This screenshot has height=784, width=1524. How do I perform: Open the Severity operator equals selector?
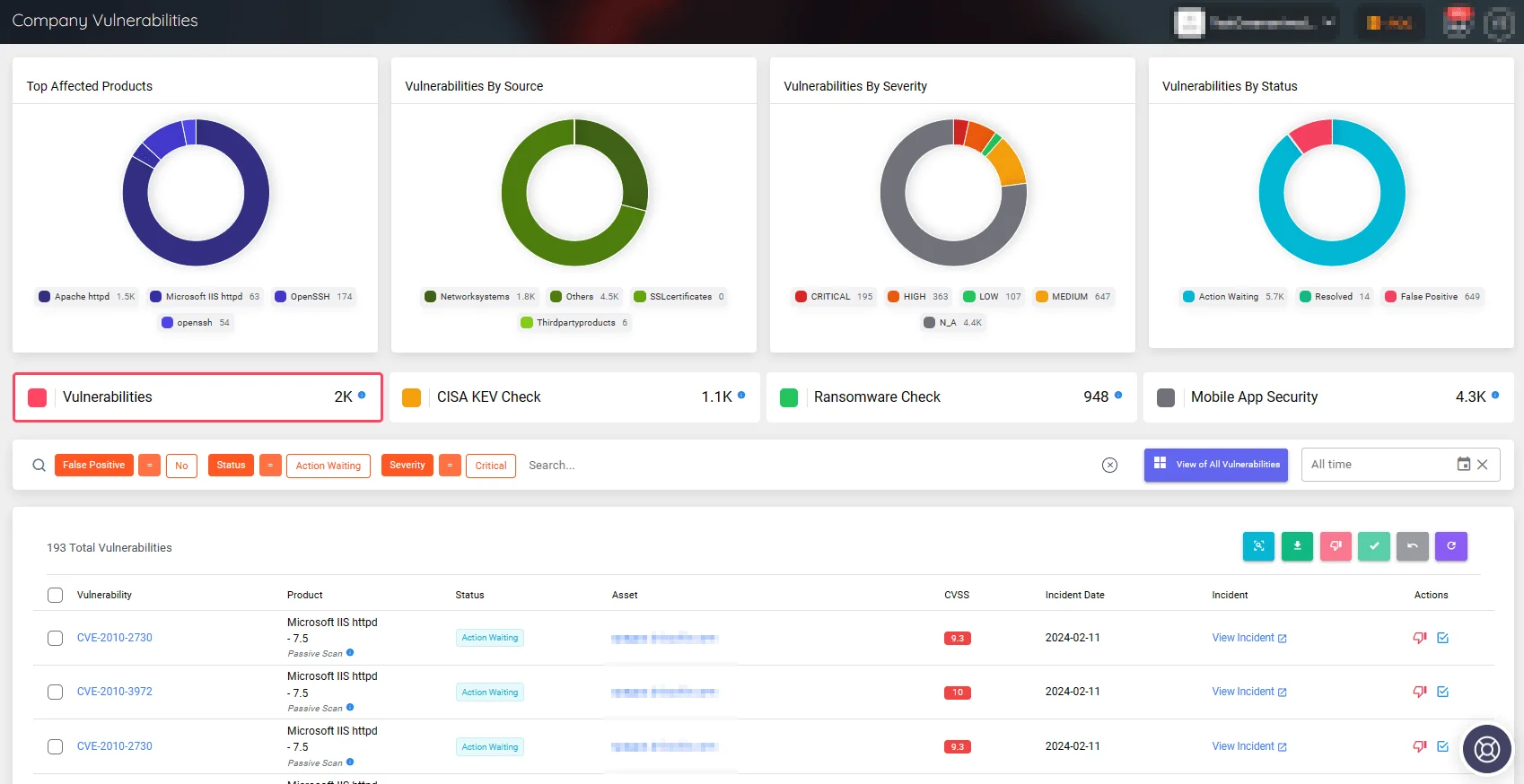(451, 465)
